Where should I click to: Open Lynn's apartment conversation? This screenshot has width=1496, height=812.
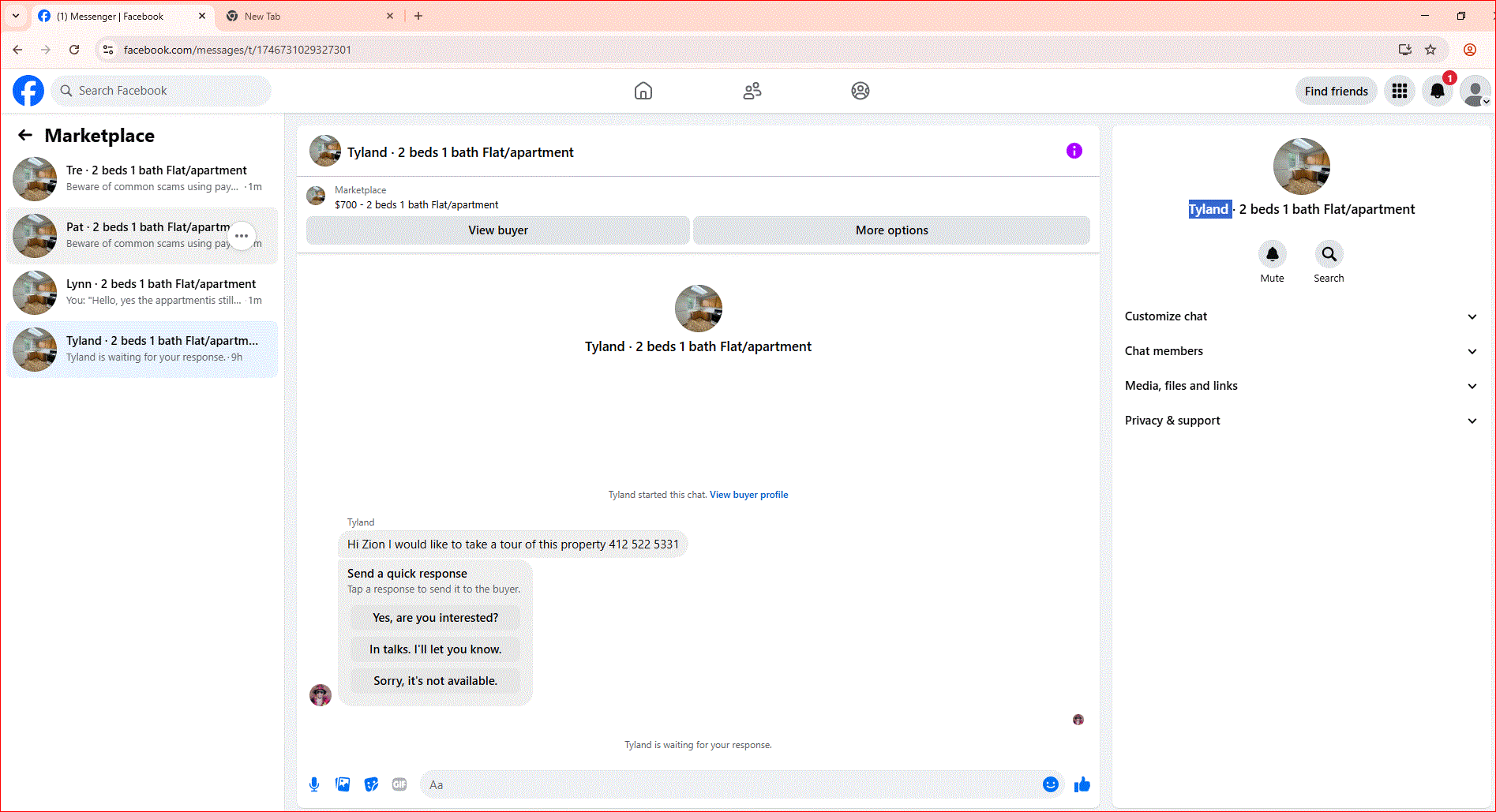(142, 293)
